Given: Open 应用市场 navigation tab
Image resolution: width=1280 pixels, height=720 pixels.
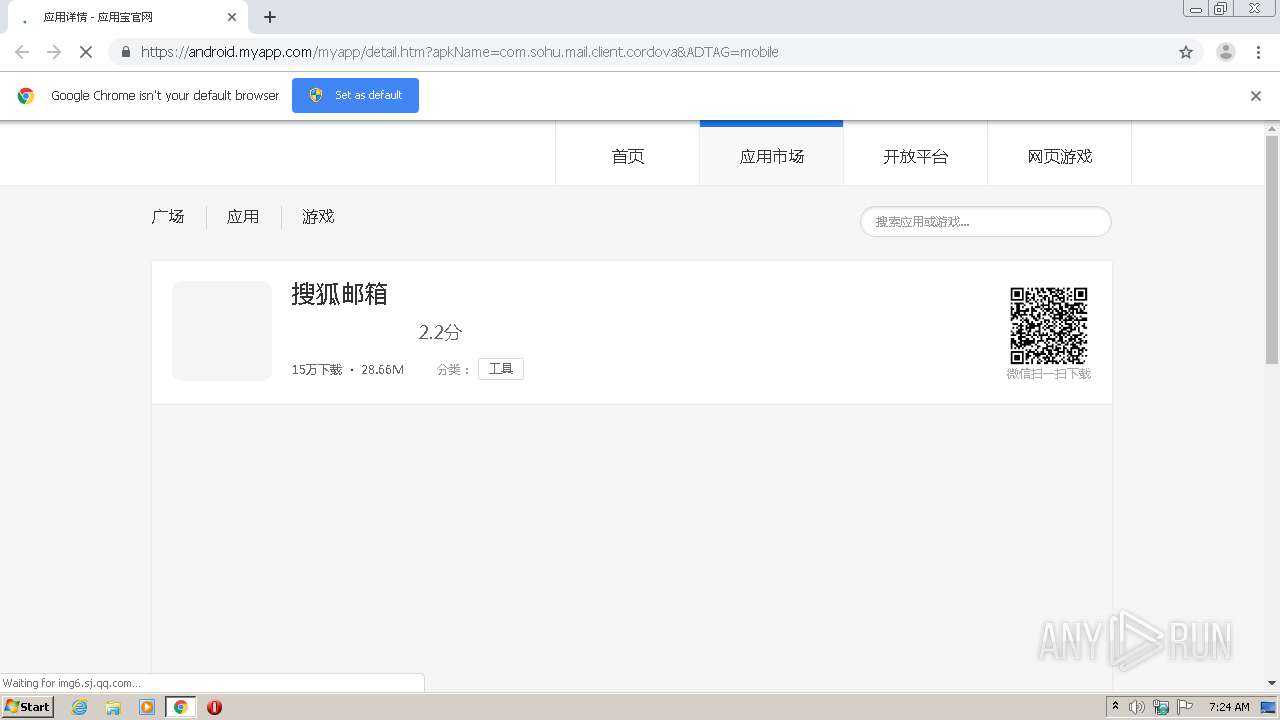Looking at the screenshot, I should [772, 156].
